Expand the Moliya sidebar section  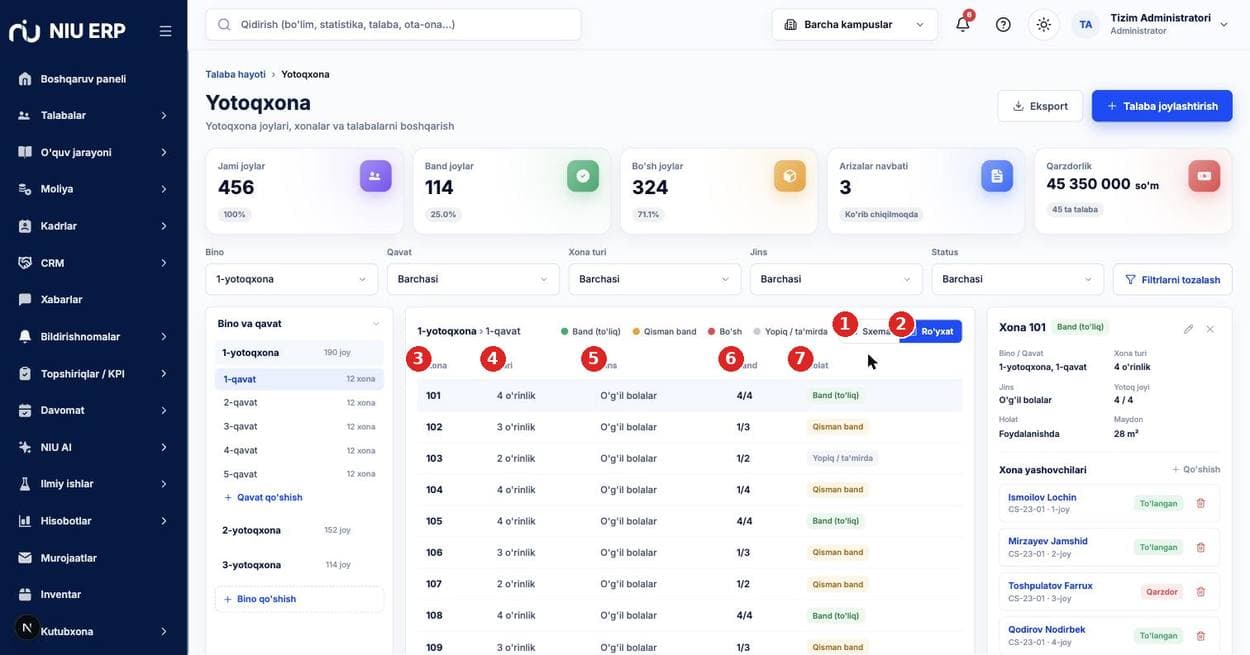[94, 189]
